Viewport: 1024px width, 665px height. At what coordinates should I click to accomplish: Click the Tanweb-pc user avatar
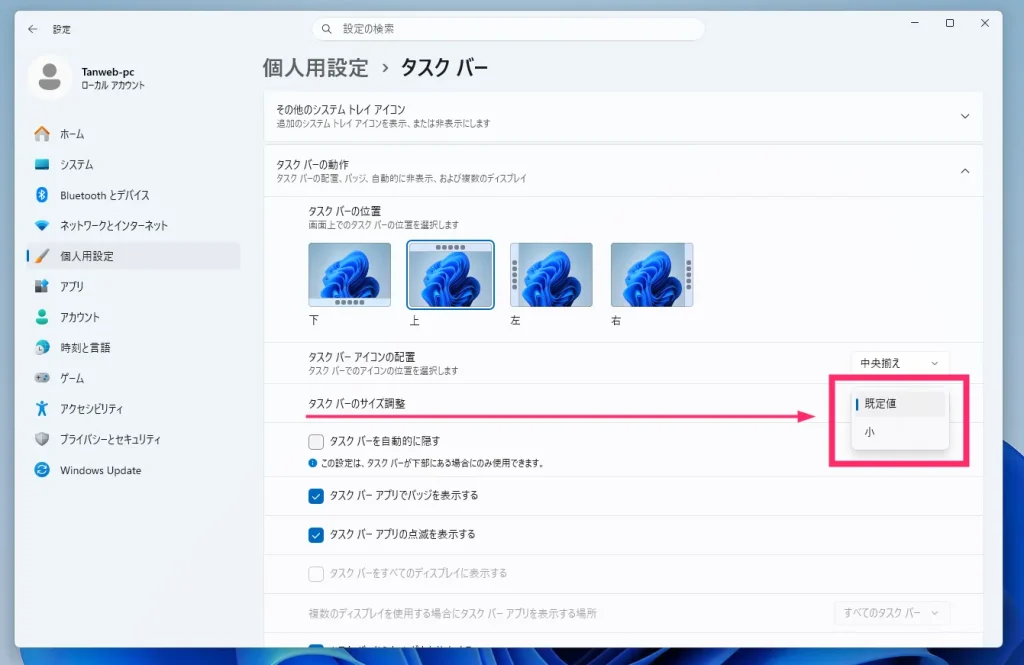click(x=50, y=78)
